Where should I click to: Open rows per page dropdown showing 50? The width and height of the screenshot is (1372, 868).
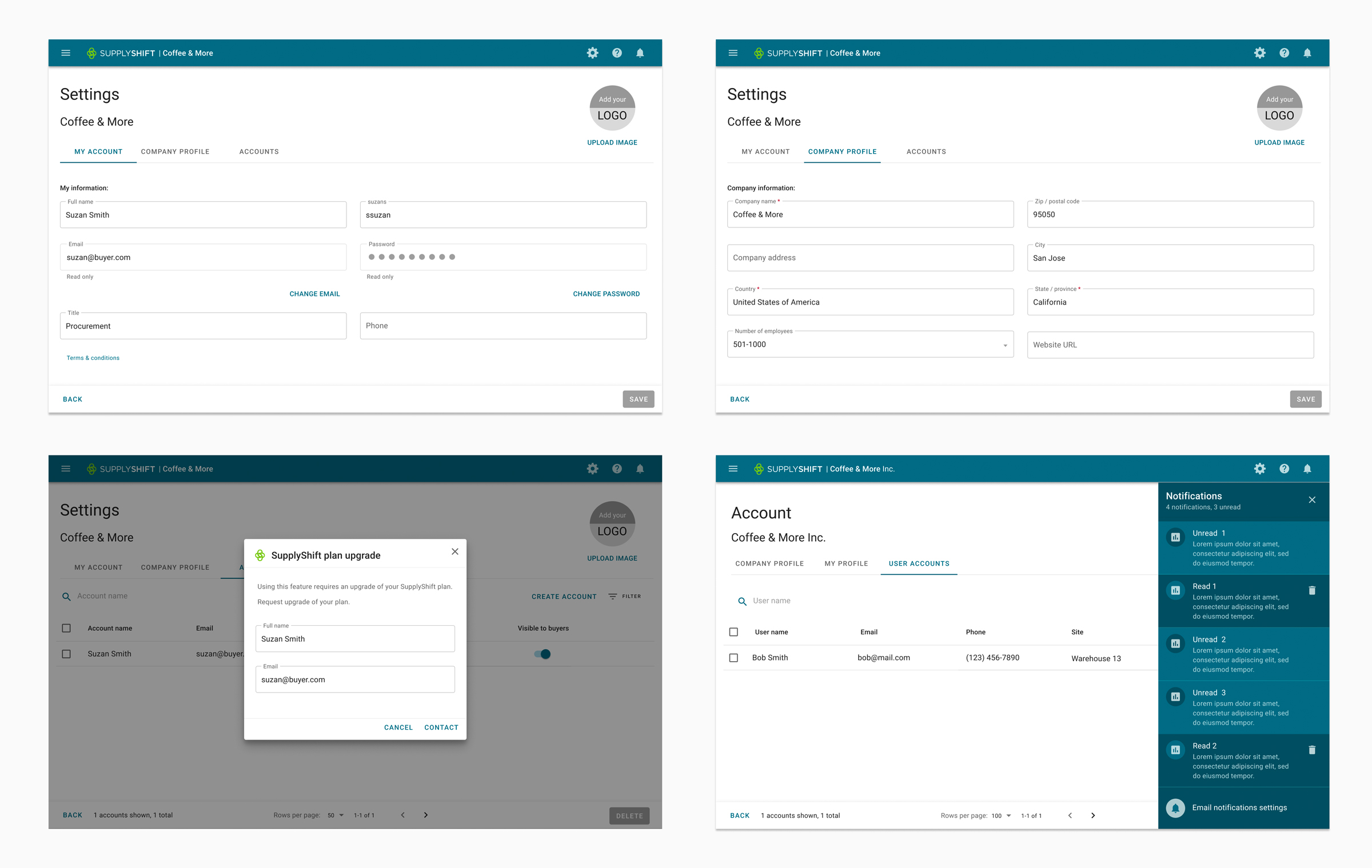(336, 815)
